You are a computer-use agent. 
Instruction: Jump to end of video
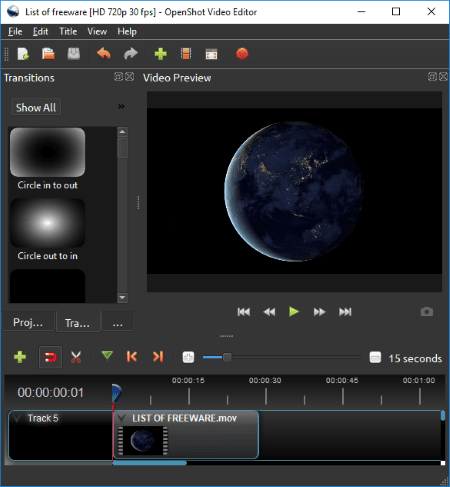[345, 312]
